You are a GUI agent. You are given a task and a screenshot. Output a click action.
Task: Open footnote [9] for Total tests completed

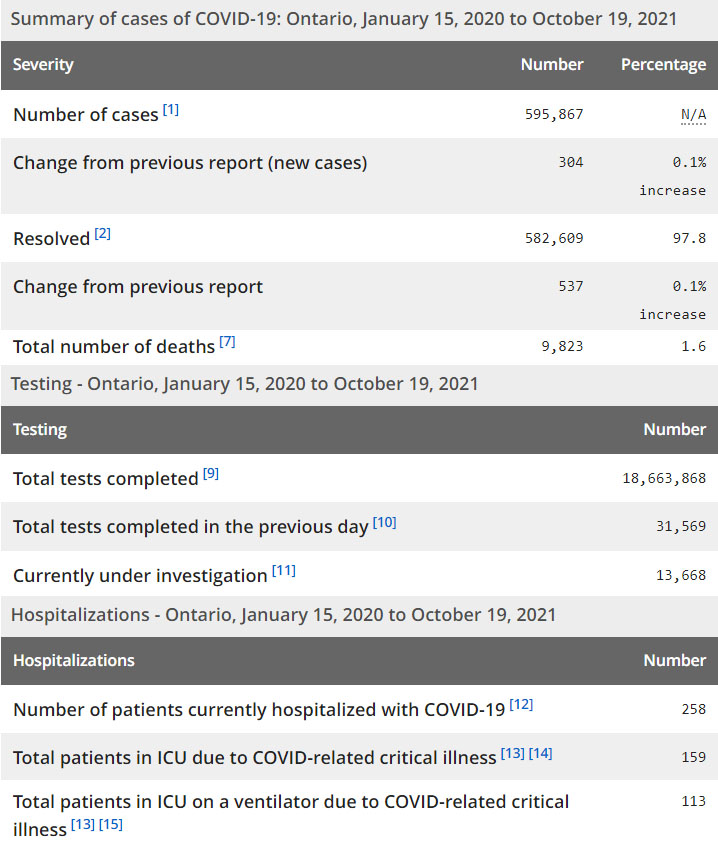point(211,474)
